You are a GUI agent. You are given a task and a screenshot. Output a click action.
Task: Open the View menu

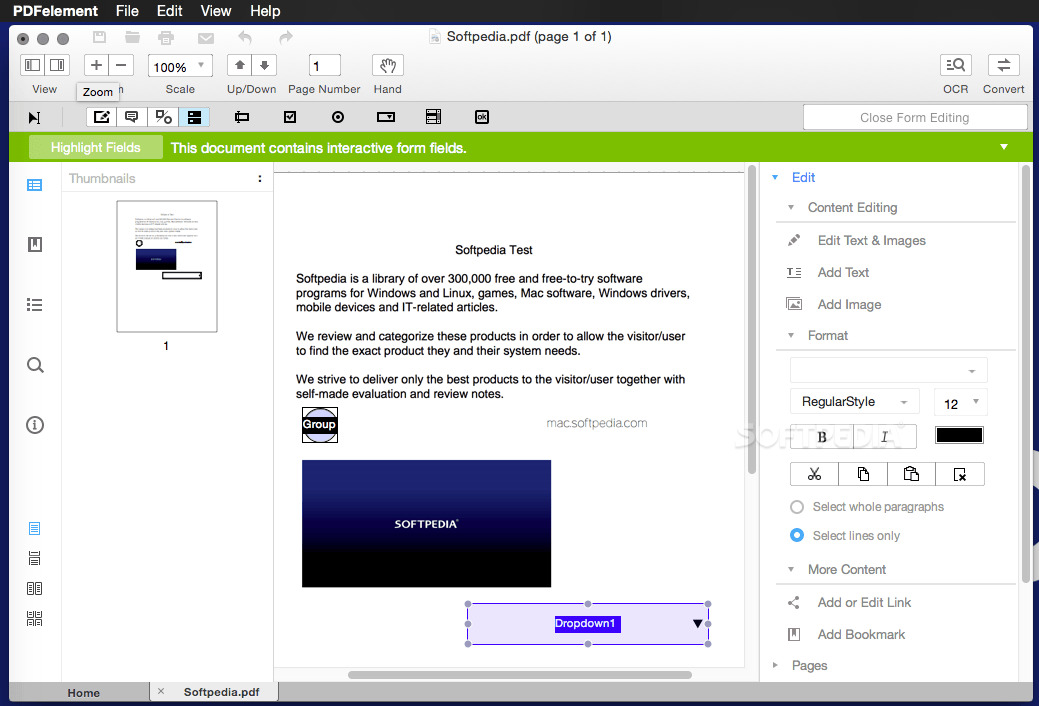(216, 11)
